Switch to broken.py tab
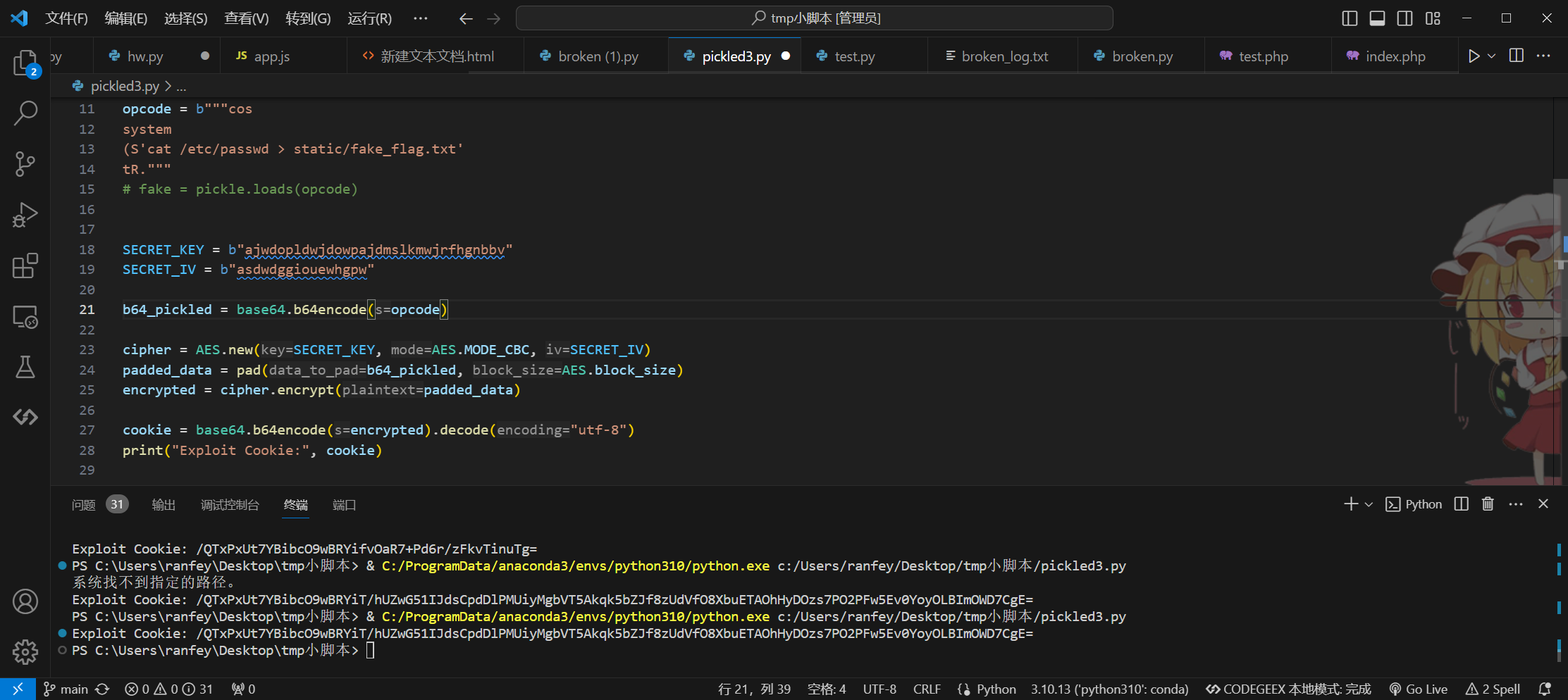 pyautogui.click(x=1142, y=56)
